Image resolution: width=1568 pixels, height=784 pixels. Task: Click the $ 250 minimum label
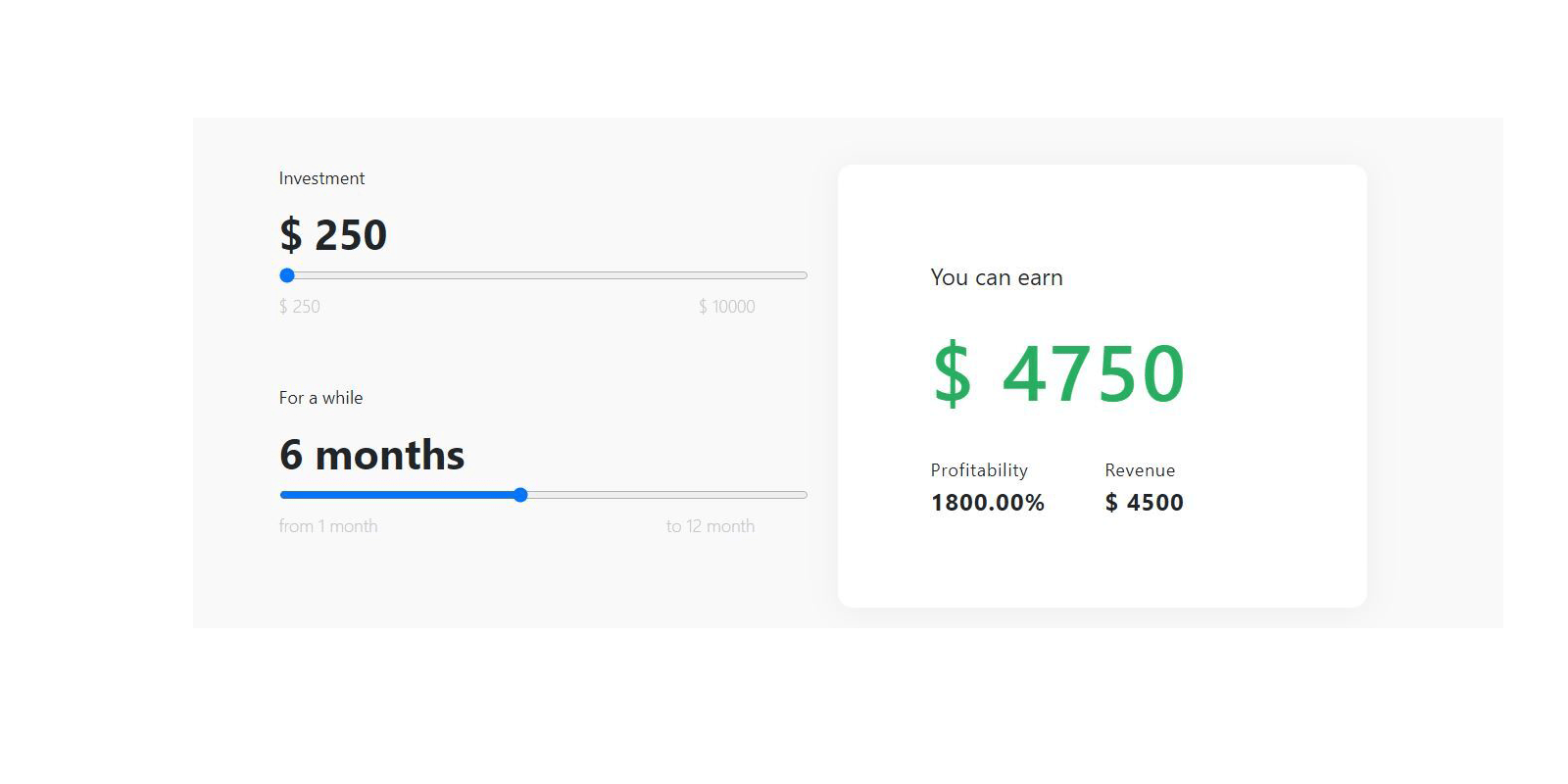pos(300,307)
